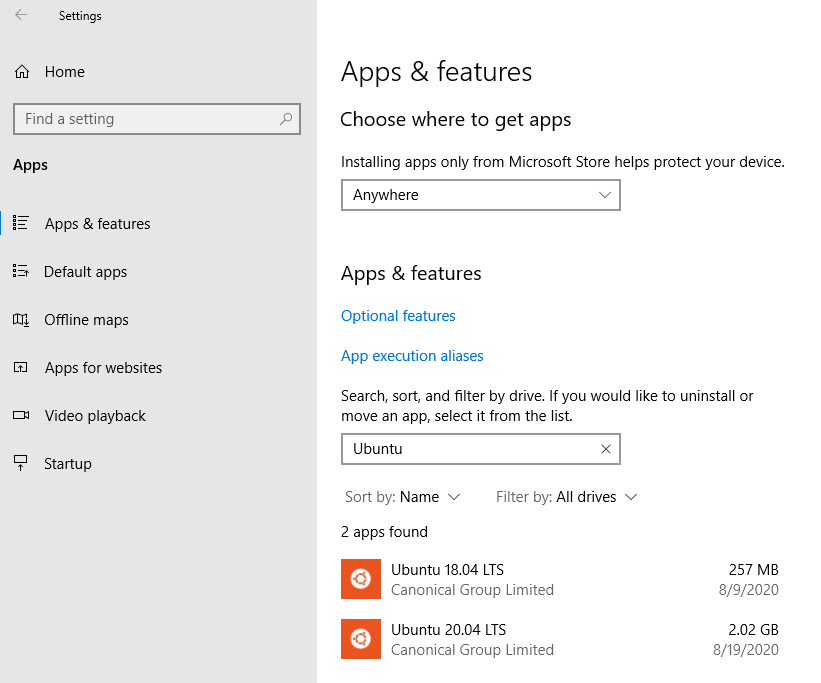Click the app list search field containing Ubuntu
Viewport: 821px width, 683px height.
point(481,449)
